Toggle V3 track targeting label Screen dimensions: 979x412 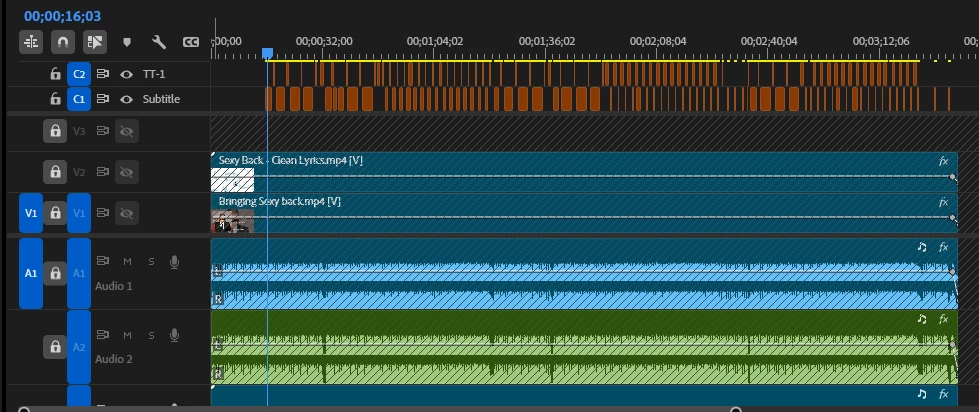point(79,131)
